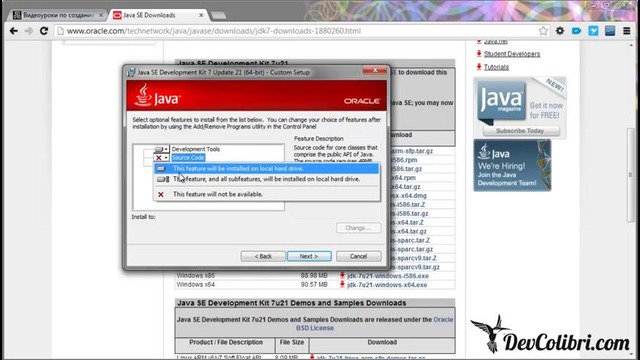Image resolution: width=640 pixels, height=360 pixels.
Task: Cancel the Java installation
Action: 358,256
